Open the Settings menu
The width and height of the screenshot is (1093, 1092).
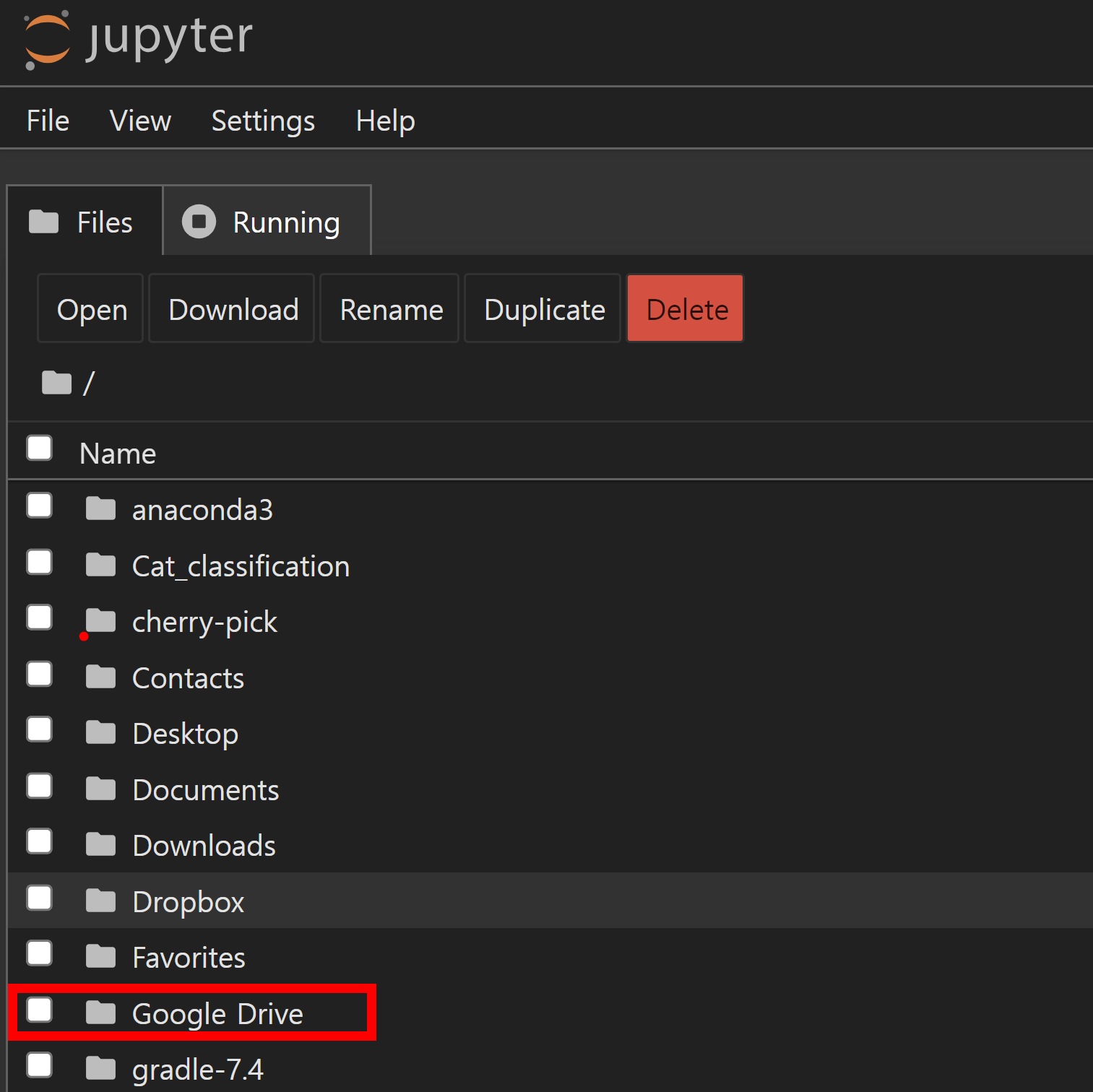(263, 121)
